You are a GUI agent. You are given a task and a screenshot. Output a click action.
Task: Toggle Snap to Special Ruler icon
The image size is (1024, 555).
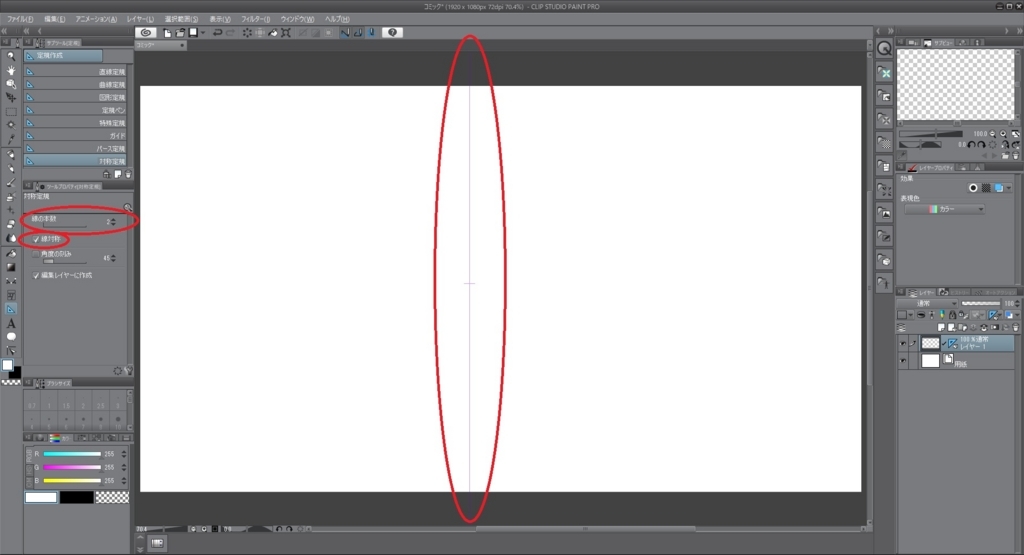[x=358, y=33]
